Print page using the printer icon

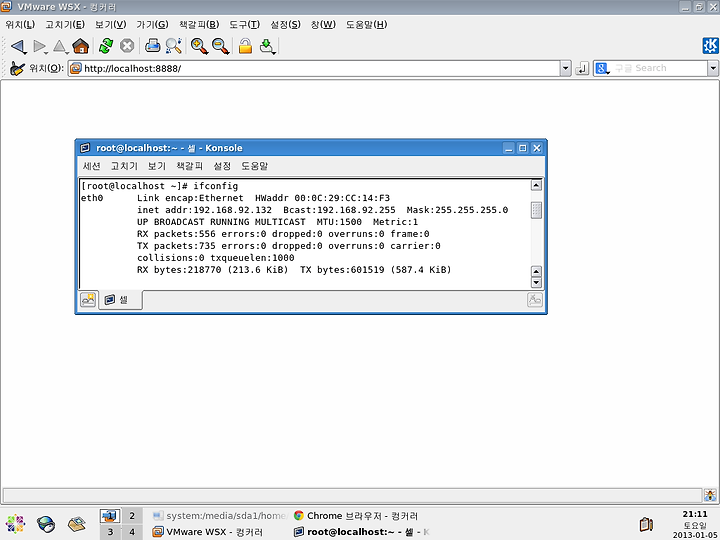pyautogui.click(x=152, y=46)
